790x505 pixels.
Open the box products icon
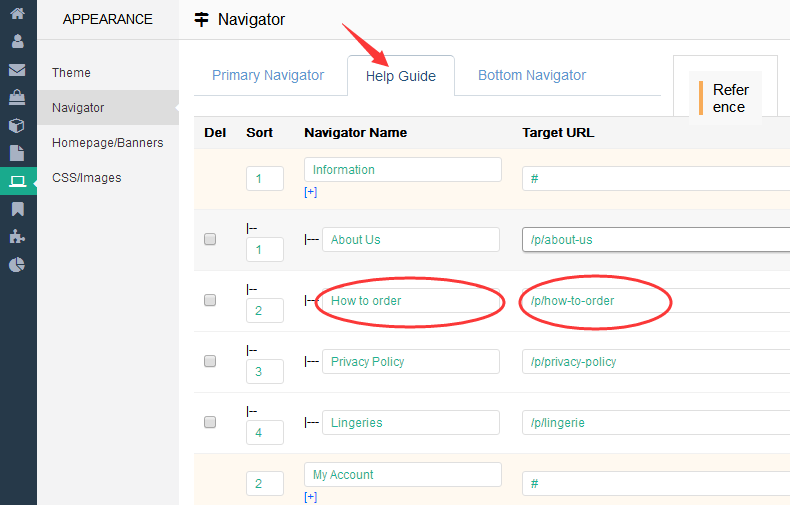point(17,126)
